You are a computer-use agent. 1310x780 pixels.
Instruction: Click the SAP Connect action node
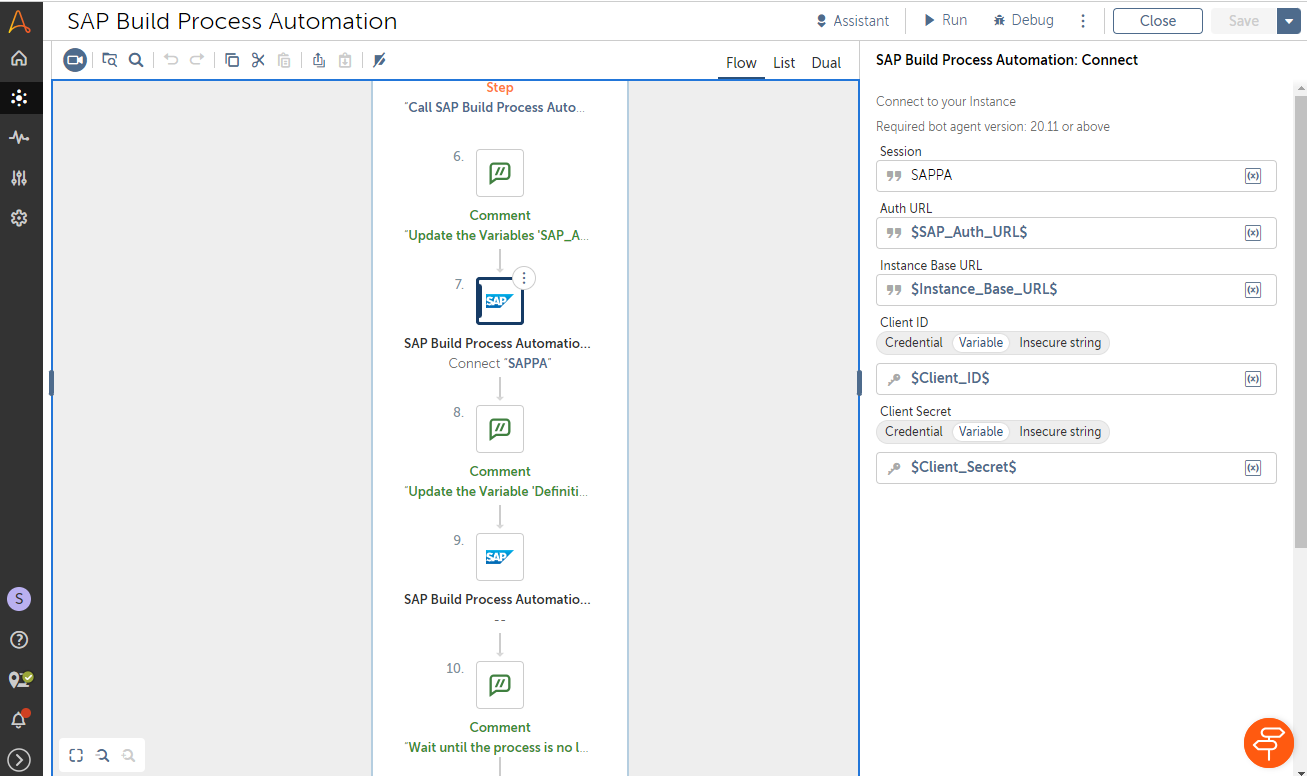(x=499, y=301)
